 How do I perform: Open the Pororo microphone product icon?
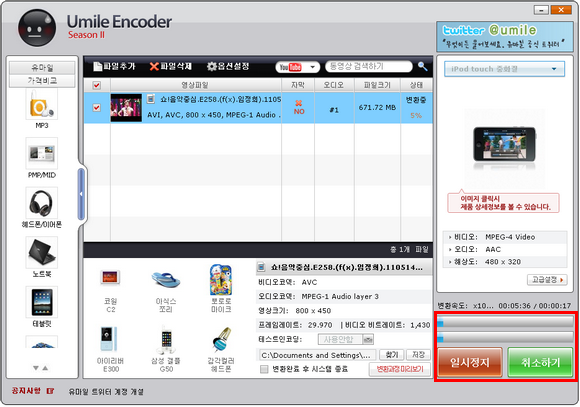(x=221, y=280)
